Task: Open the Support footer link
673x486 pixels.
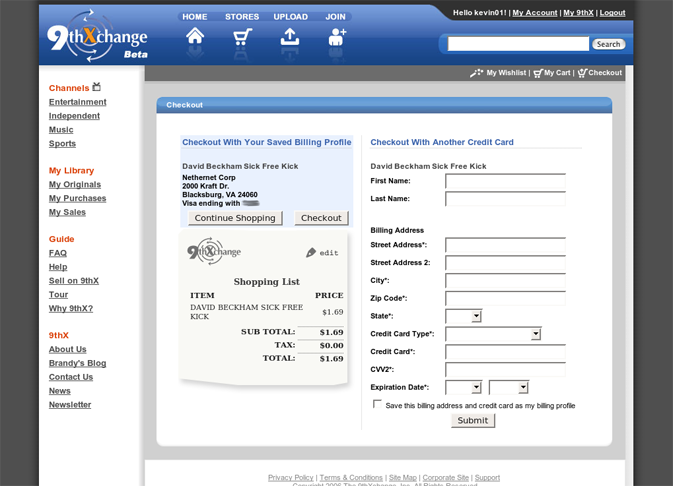Action: click(487, 477)
